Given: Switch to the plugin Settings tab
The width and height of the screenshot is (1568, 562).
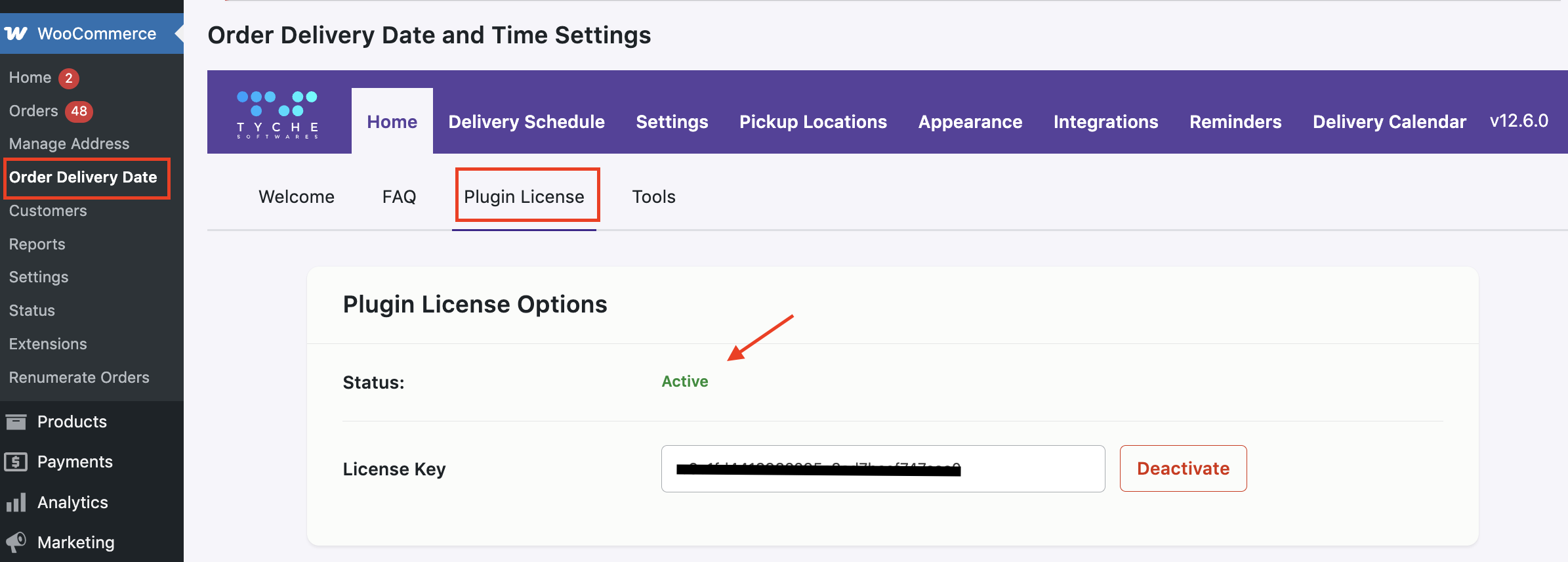Looking at the screenshot, I should (x=672, y=121).
